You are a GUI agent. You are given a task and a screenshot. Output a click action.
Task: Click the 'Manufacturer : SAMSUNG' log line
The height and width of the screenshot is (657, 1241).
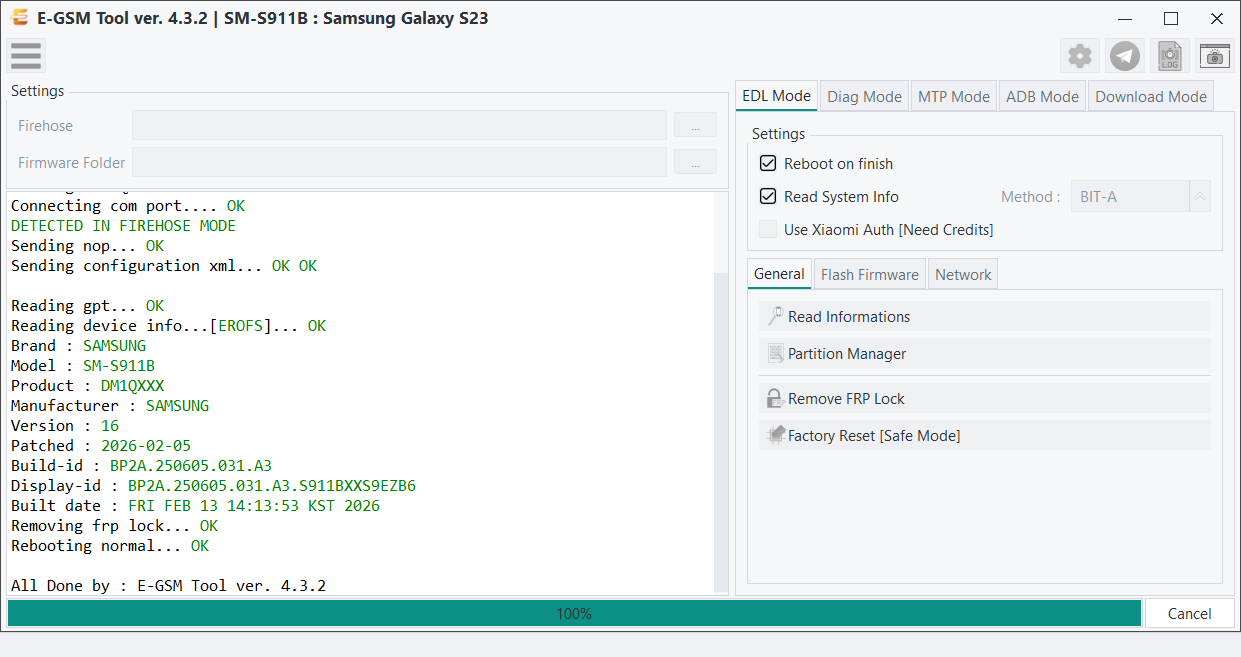110,406
